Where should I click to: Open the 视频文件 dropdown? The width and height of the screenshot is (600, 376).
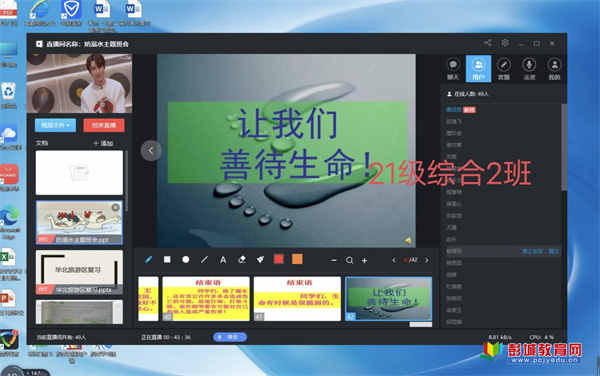(55, 125)
